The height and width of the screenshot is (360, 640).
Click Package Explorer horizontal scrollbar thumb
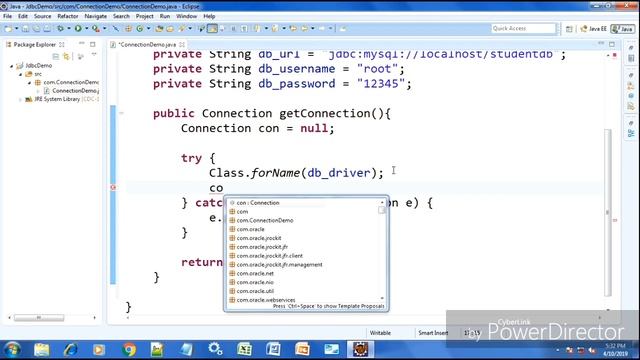coord(39,318)
